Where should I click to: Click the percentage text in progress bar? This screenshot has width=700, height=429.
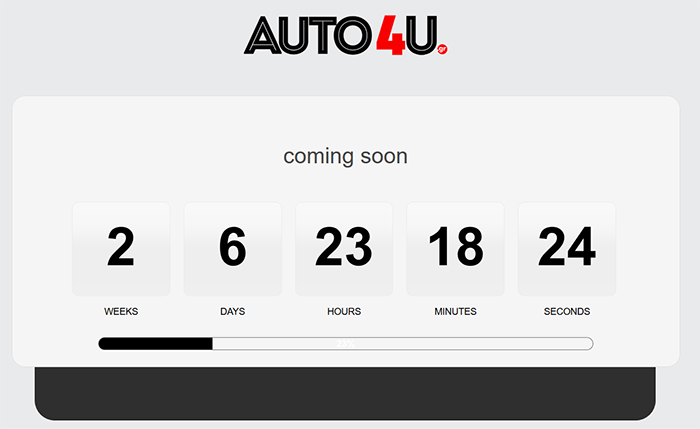coord(346,344)
